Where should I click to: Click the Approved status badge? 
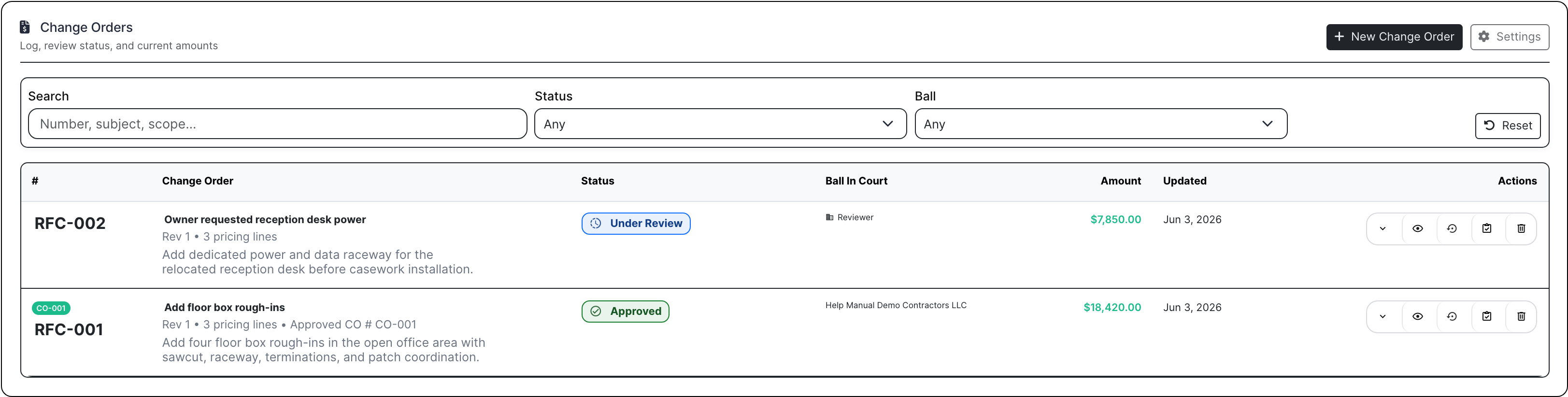(x=625, y=311)
